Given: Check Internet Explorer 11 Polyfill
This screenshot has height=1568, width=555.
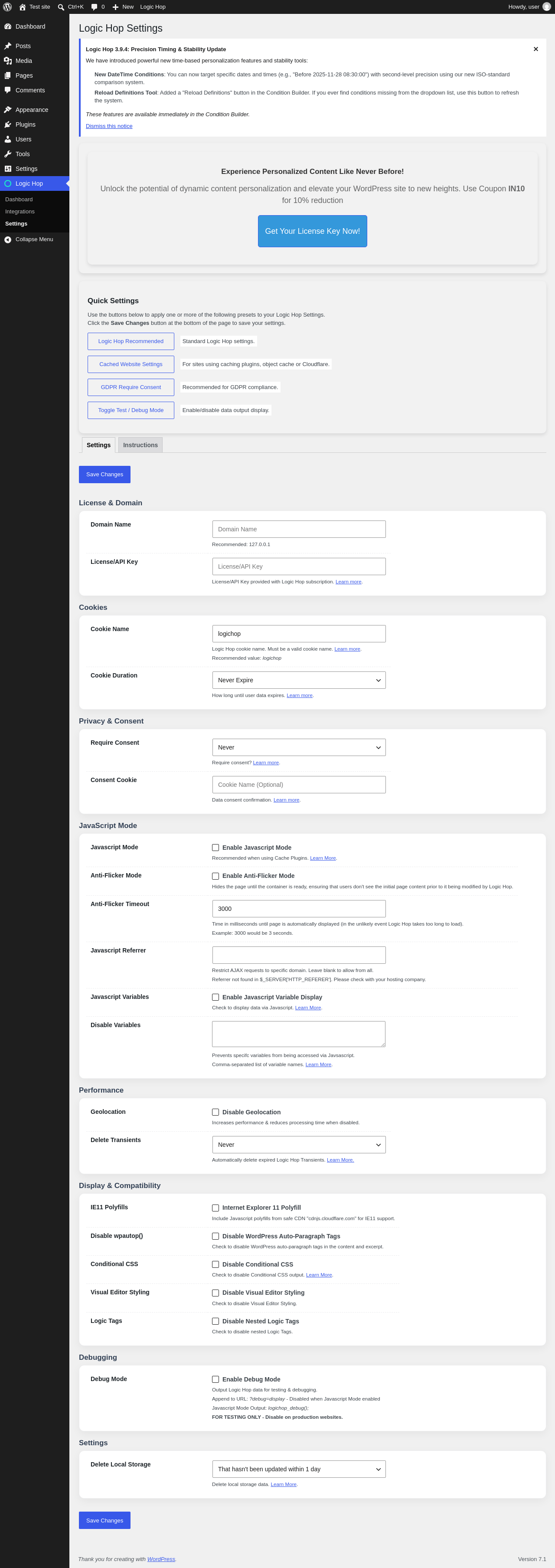Looking at the screenshot, I should point(215,1208).
